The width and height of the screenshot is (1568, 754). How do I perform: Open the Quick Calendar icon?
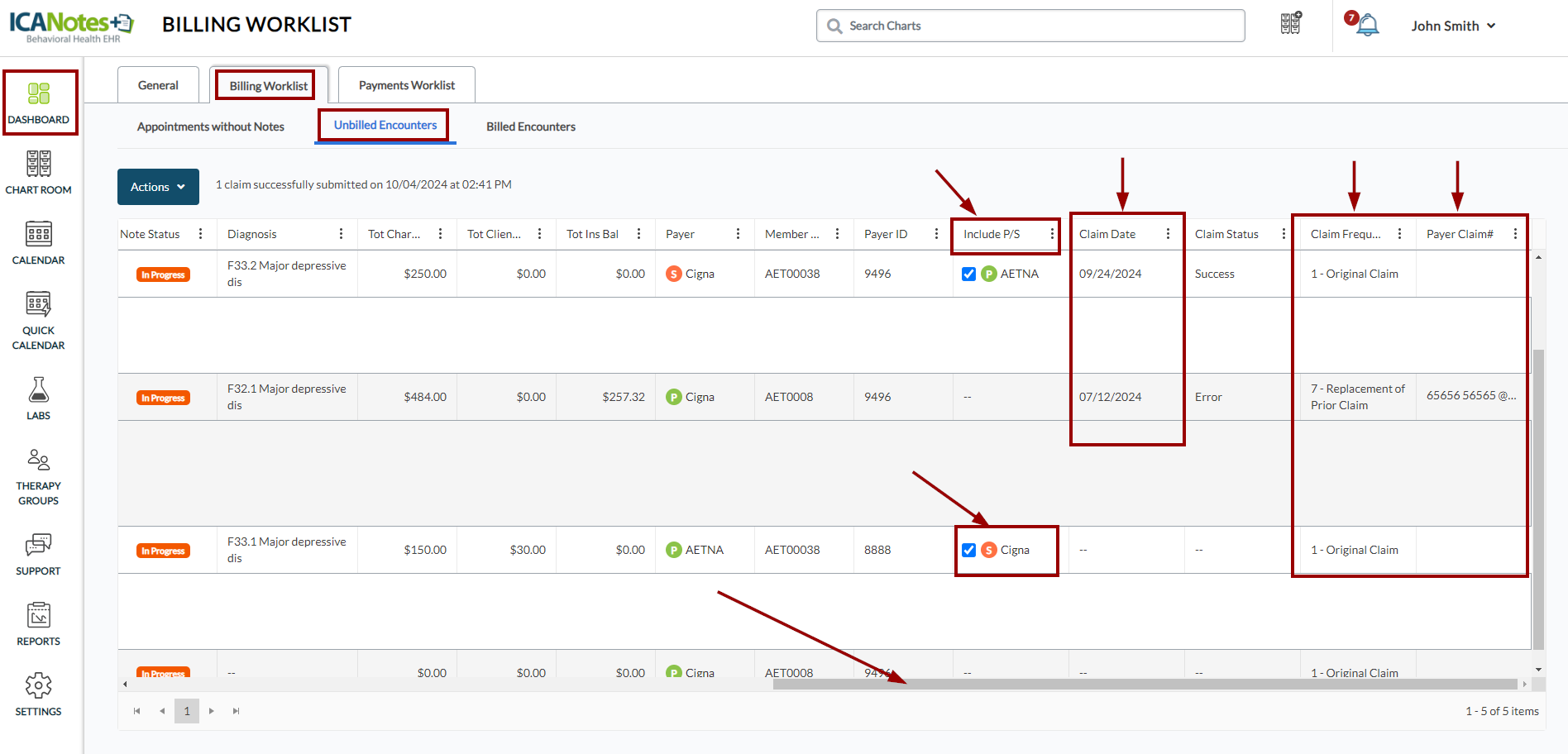[38, 320]
